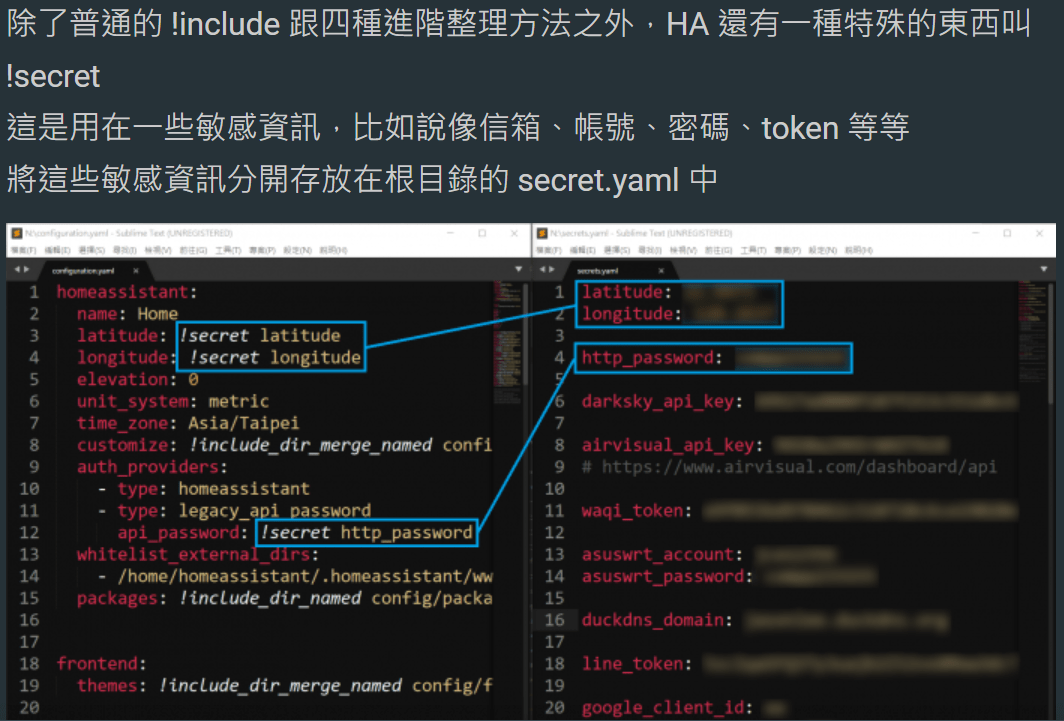Click 'whitelist_external_dirs:' key

click(x=197, y=554)
